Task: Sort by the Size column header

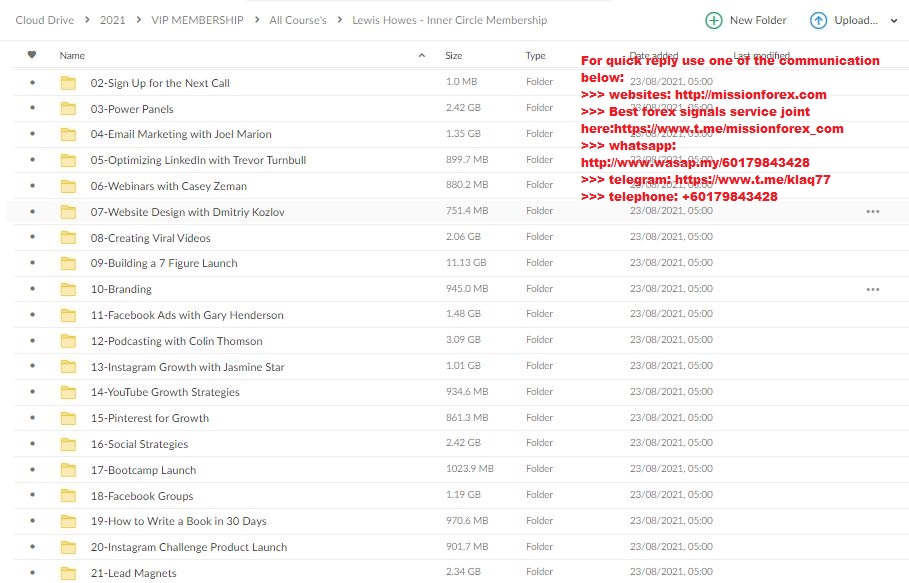Action: point(453,56)
